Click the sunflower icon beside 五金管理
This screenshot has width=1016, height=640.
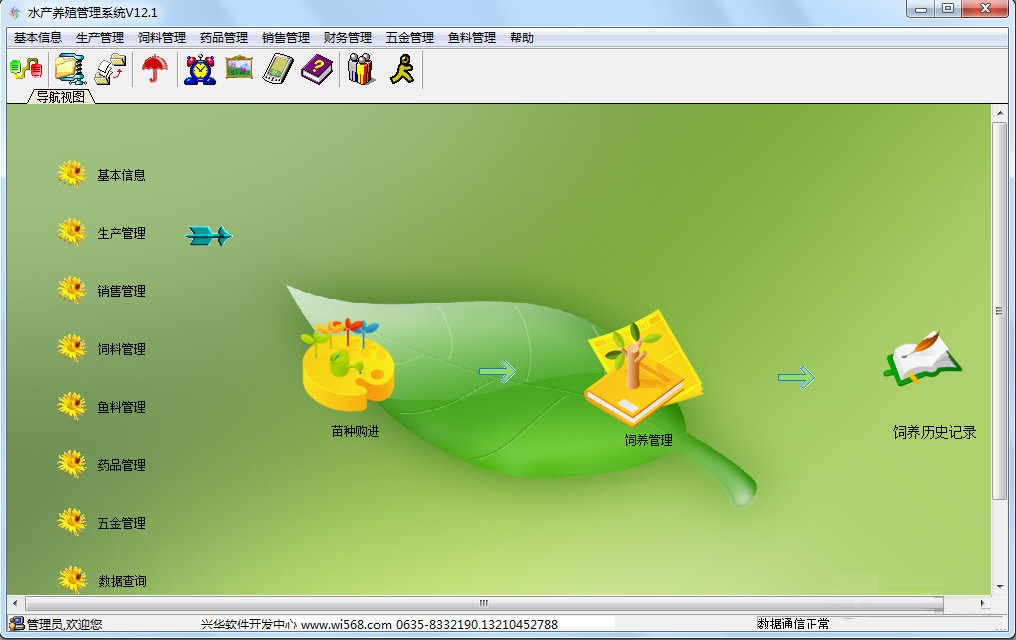(71, 522)
